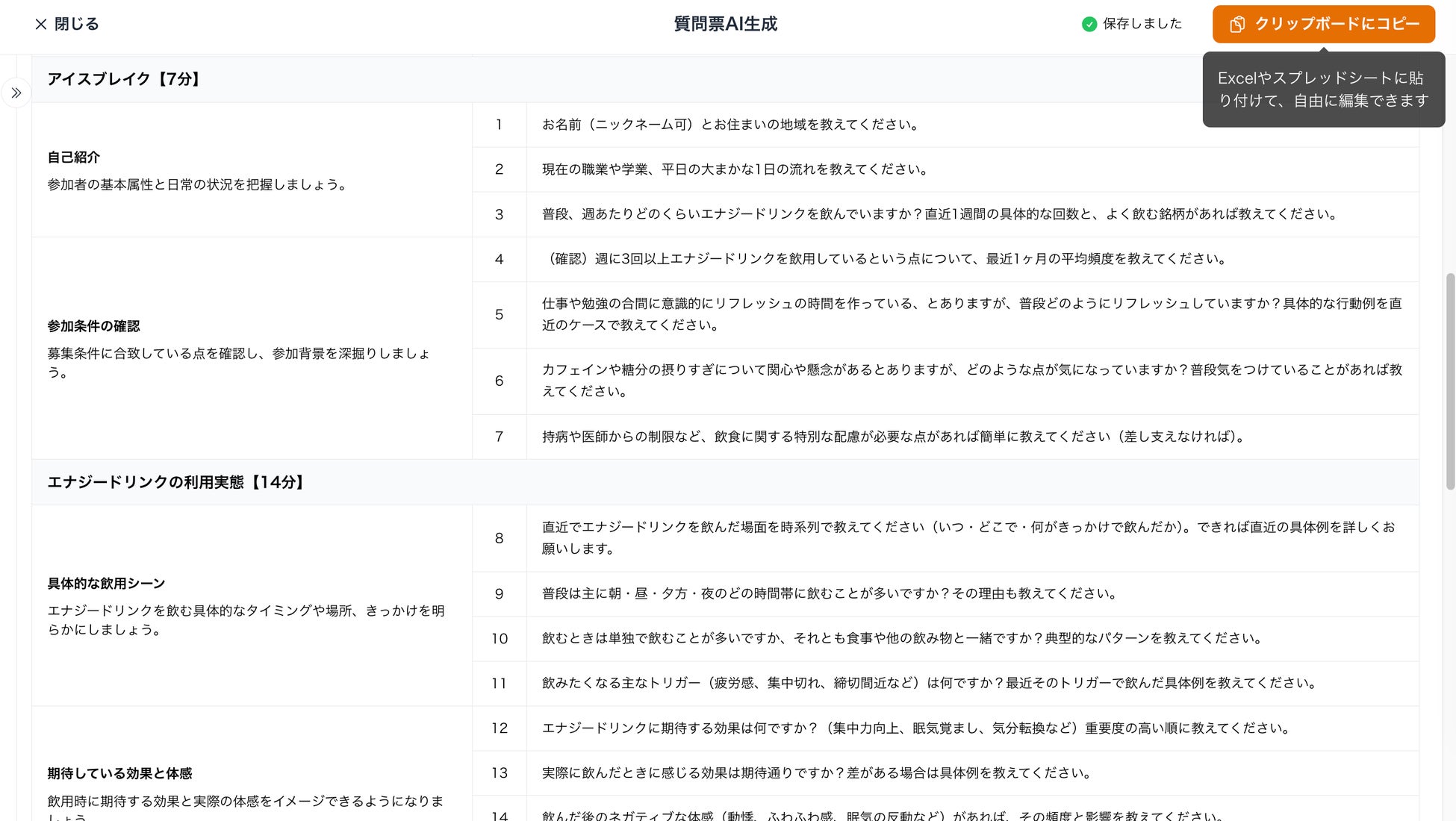1456x821 pixels.
Task: Click the clipboard icon in the orange button
Action: [1237, 24]
